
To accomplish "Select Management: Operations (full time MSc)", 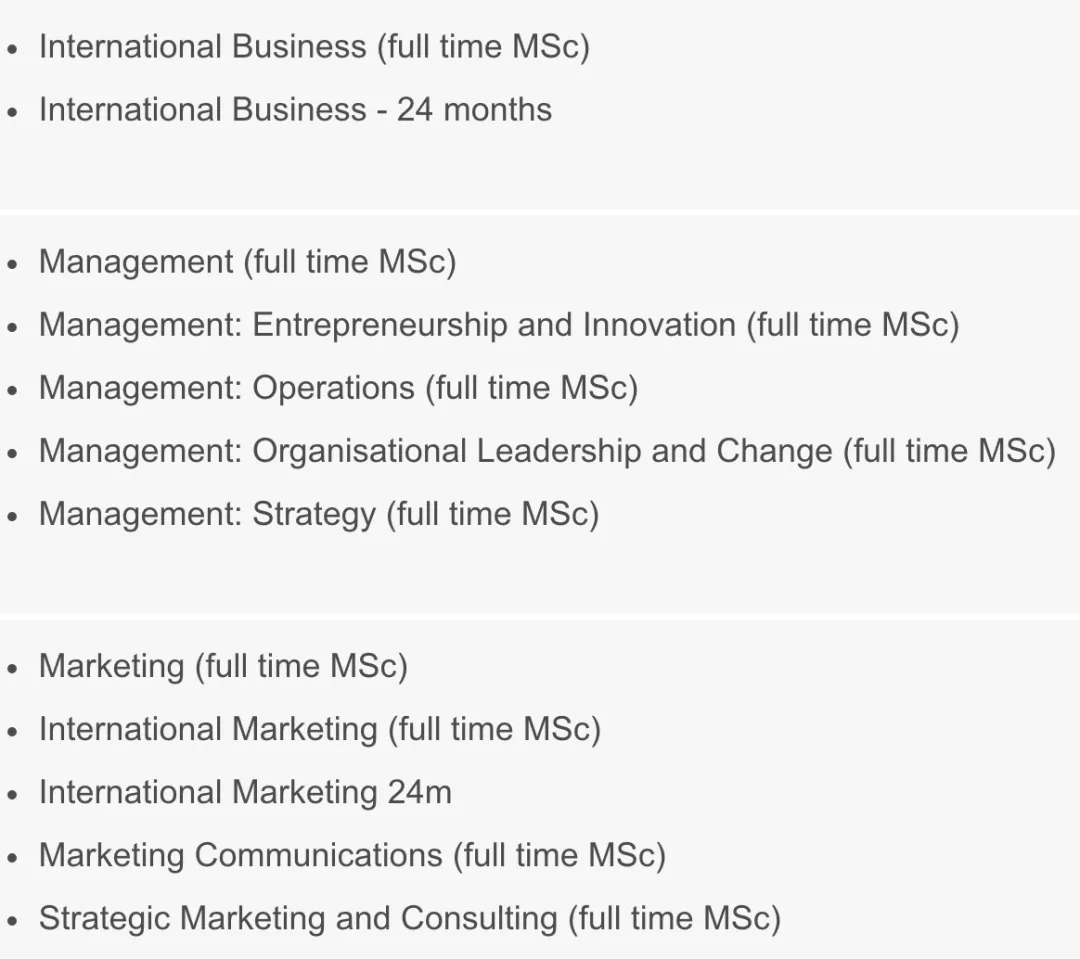I will [x=338, y=388].
